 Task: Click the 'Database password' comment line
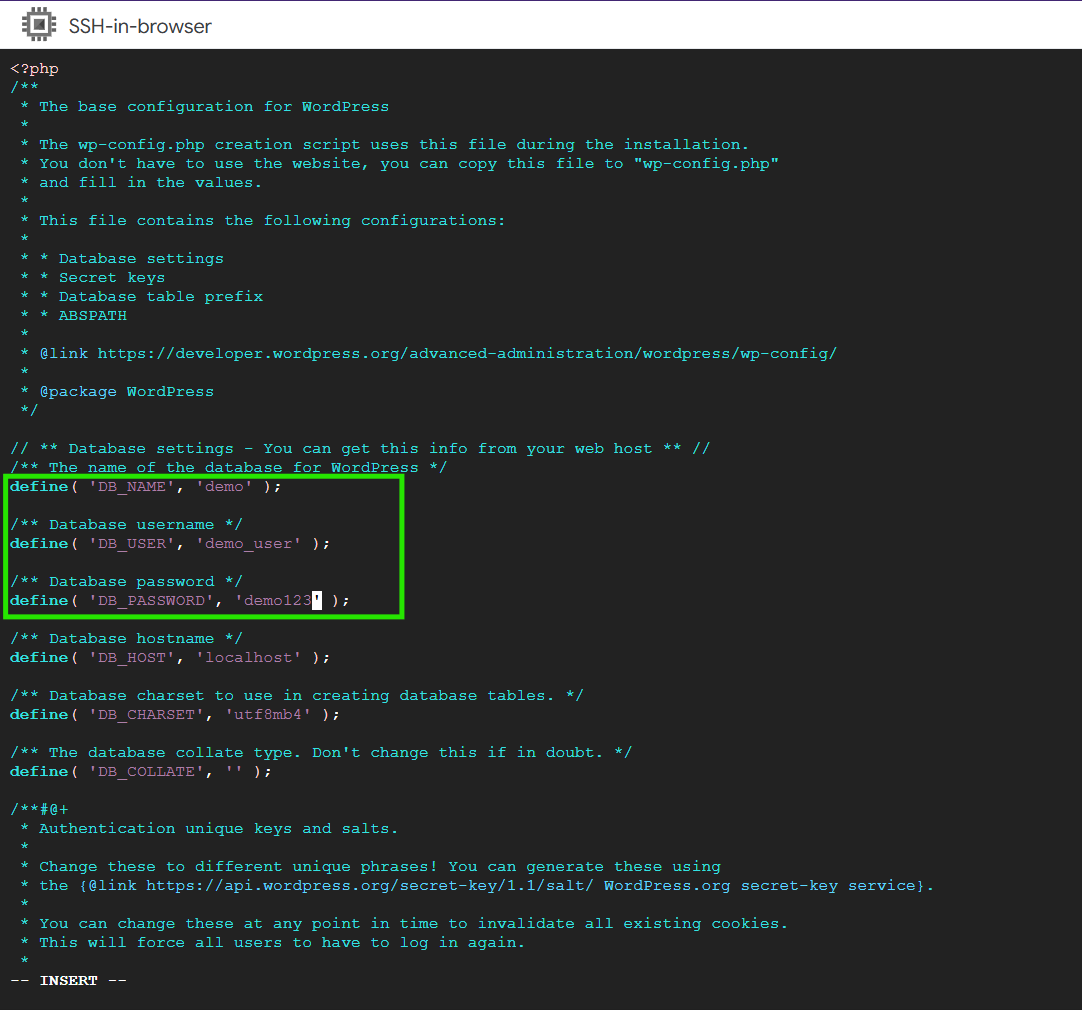[131, 582]
